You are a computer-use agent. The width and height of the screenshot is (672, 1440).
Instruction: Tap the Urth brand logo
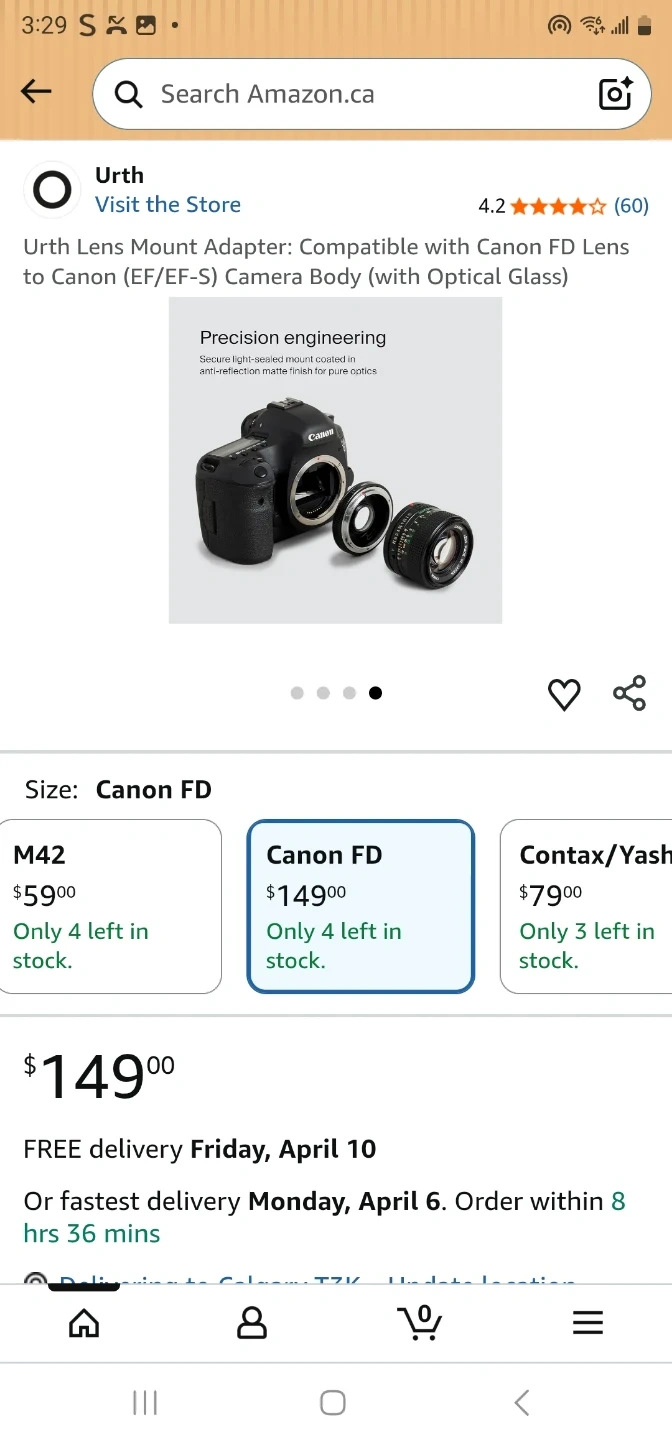[52, 190]
